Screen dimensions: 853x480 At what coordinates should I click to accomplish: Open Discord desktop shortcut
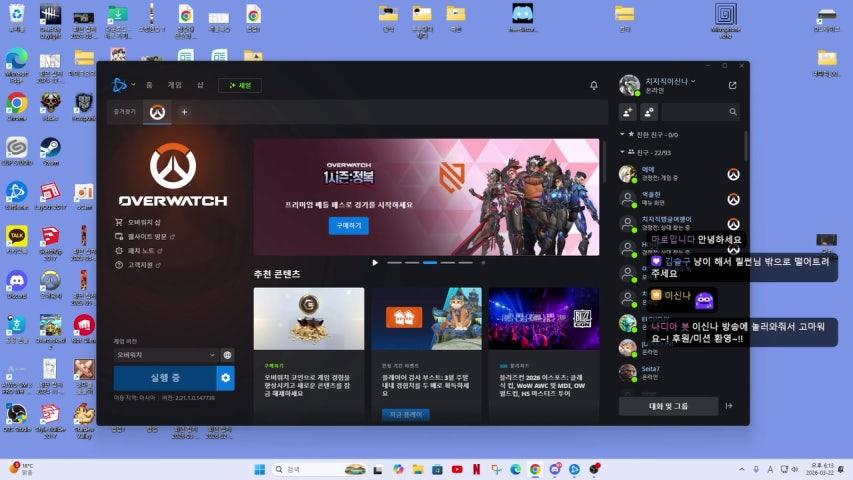coord(17,285)
